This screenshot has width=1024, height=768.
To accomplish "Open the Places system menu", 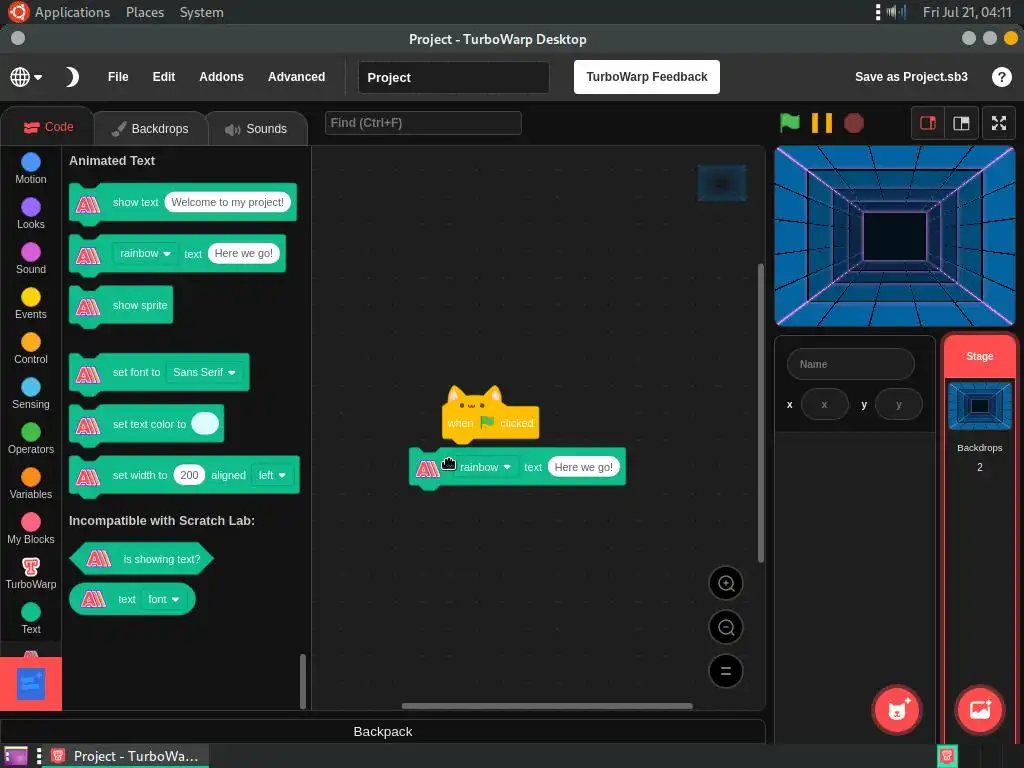I will coord(145,12).
